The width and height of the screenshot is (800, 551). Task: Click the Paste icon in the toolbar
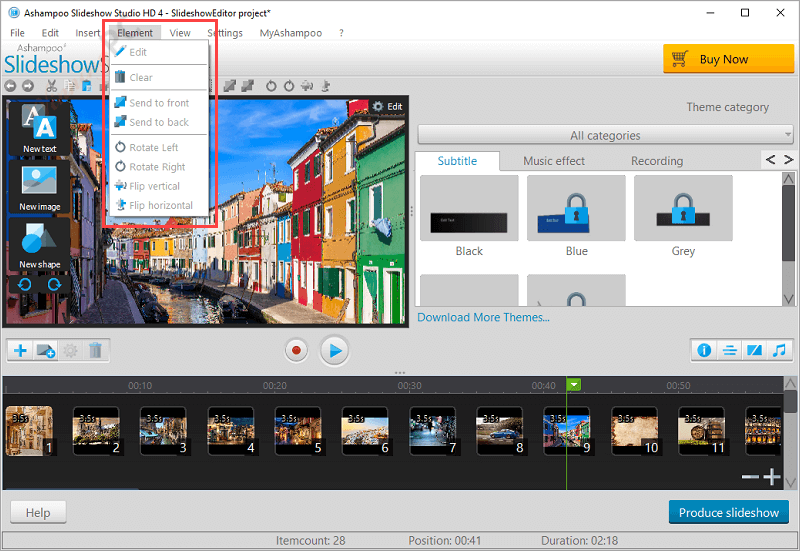(x=87, y=86)
